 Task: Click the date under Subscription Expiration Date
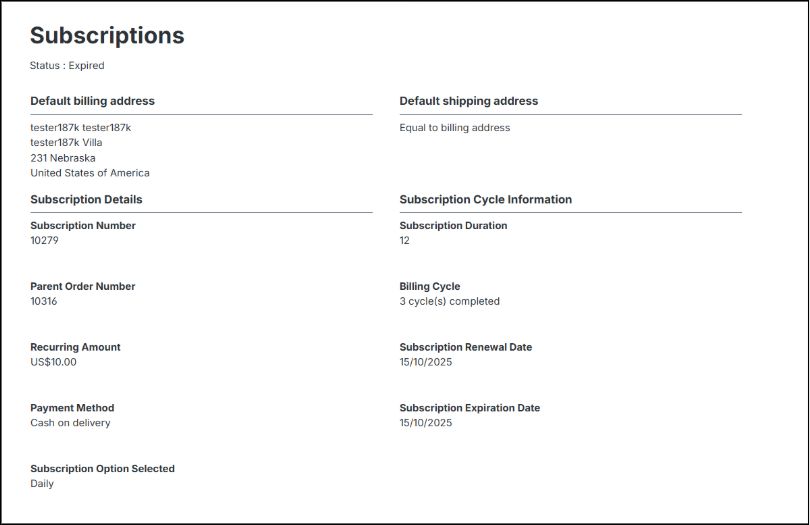pos(426,423)
